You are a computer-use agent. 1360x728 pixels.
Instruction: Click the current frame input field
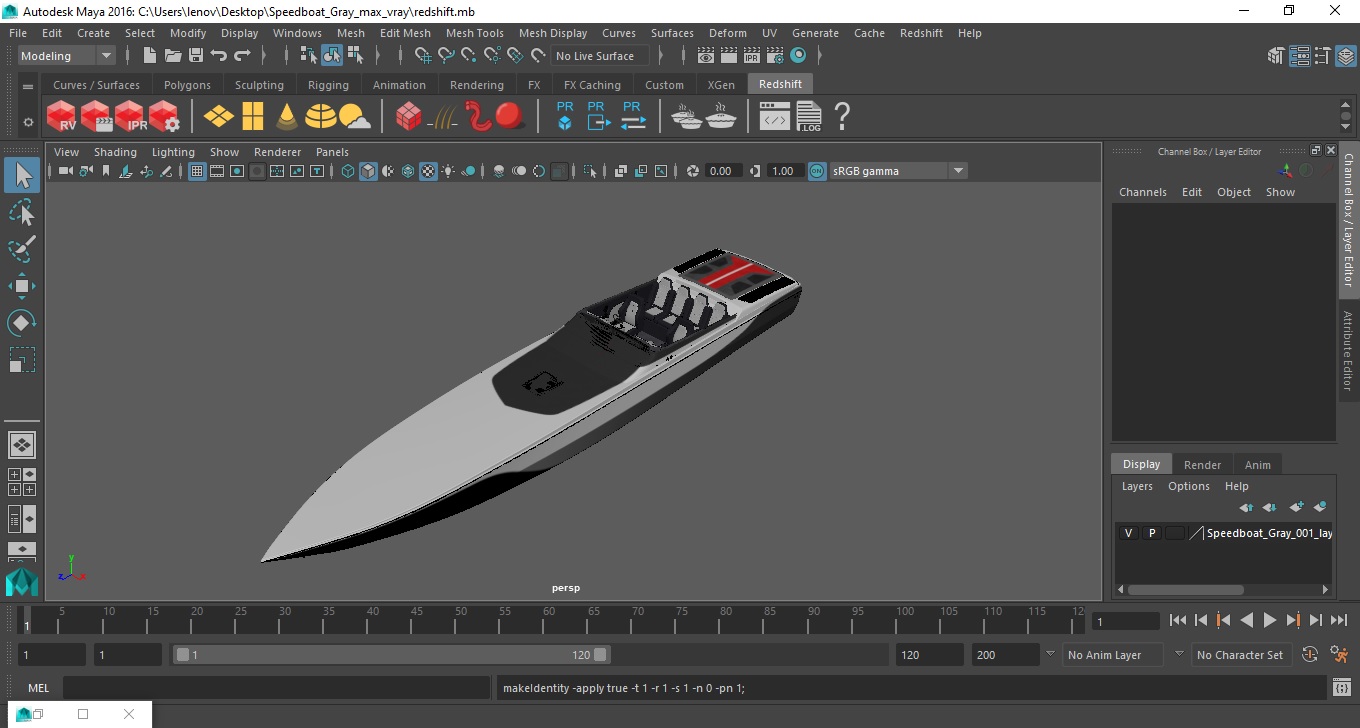[x=1125, y=621]
